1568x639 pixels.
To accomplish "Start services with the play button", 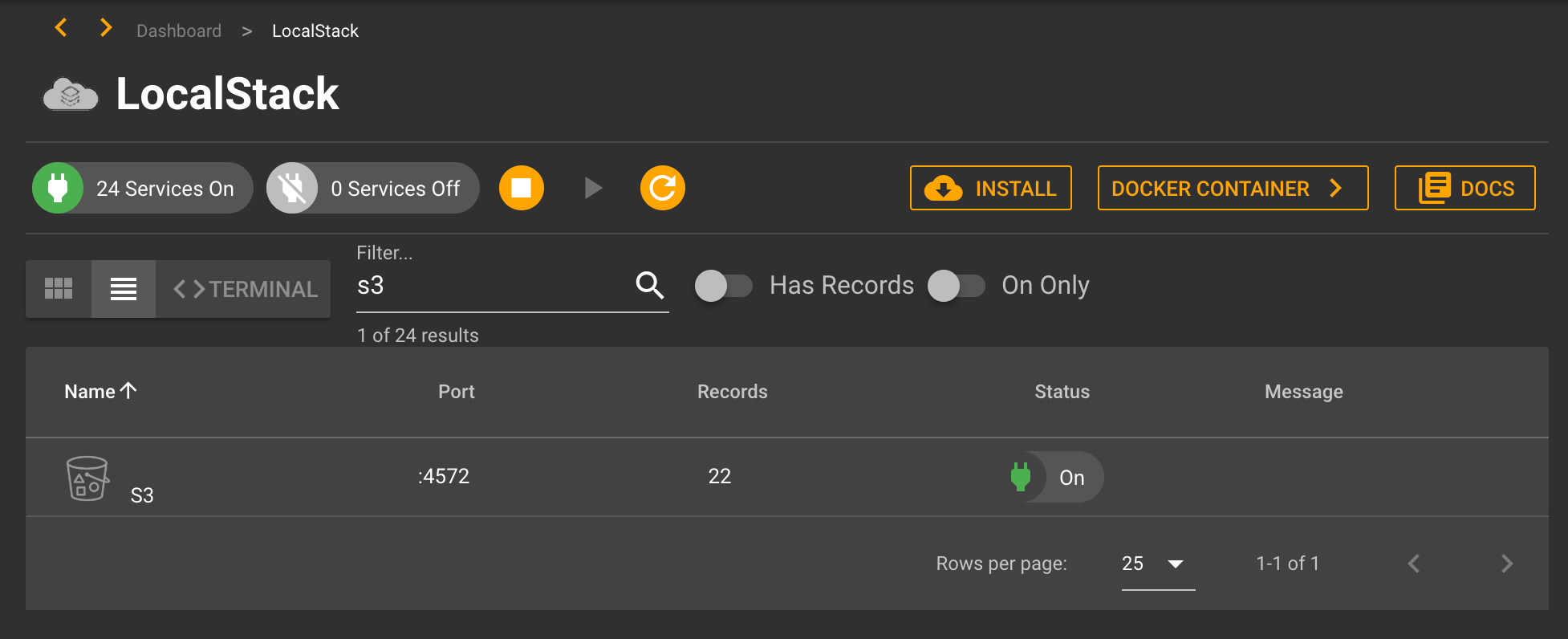I will click(593, 188).
